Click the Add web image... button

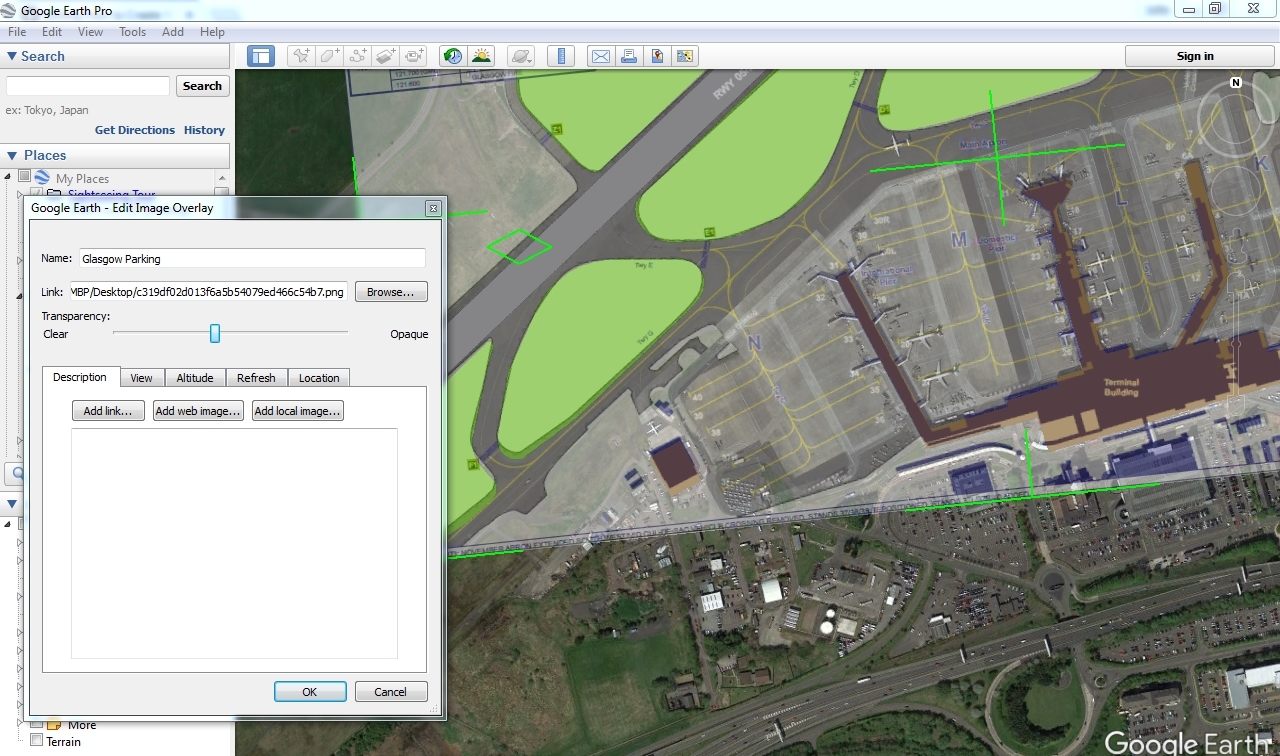point(198,411)
